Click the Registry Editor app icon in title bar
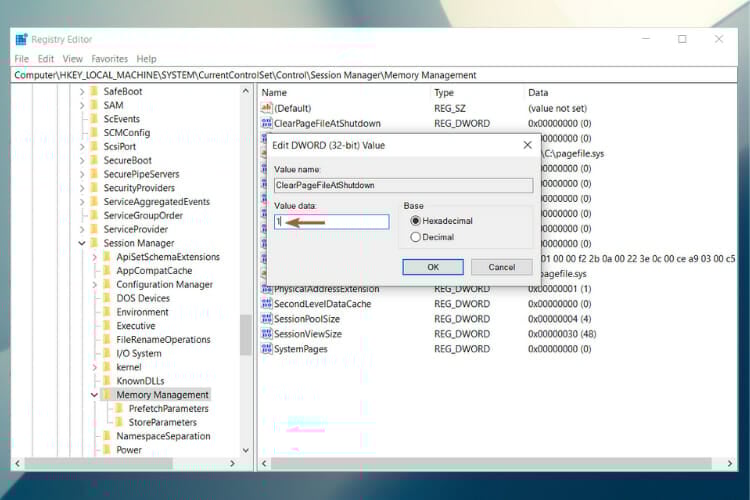Image resolution: width=750 pixels, height=500 pixels. [x=21, y=39]
